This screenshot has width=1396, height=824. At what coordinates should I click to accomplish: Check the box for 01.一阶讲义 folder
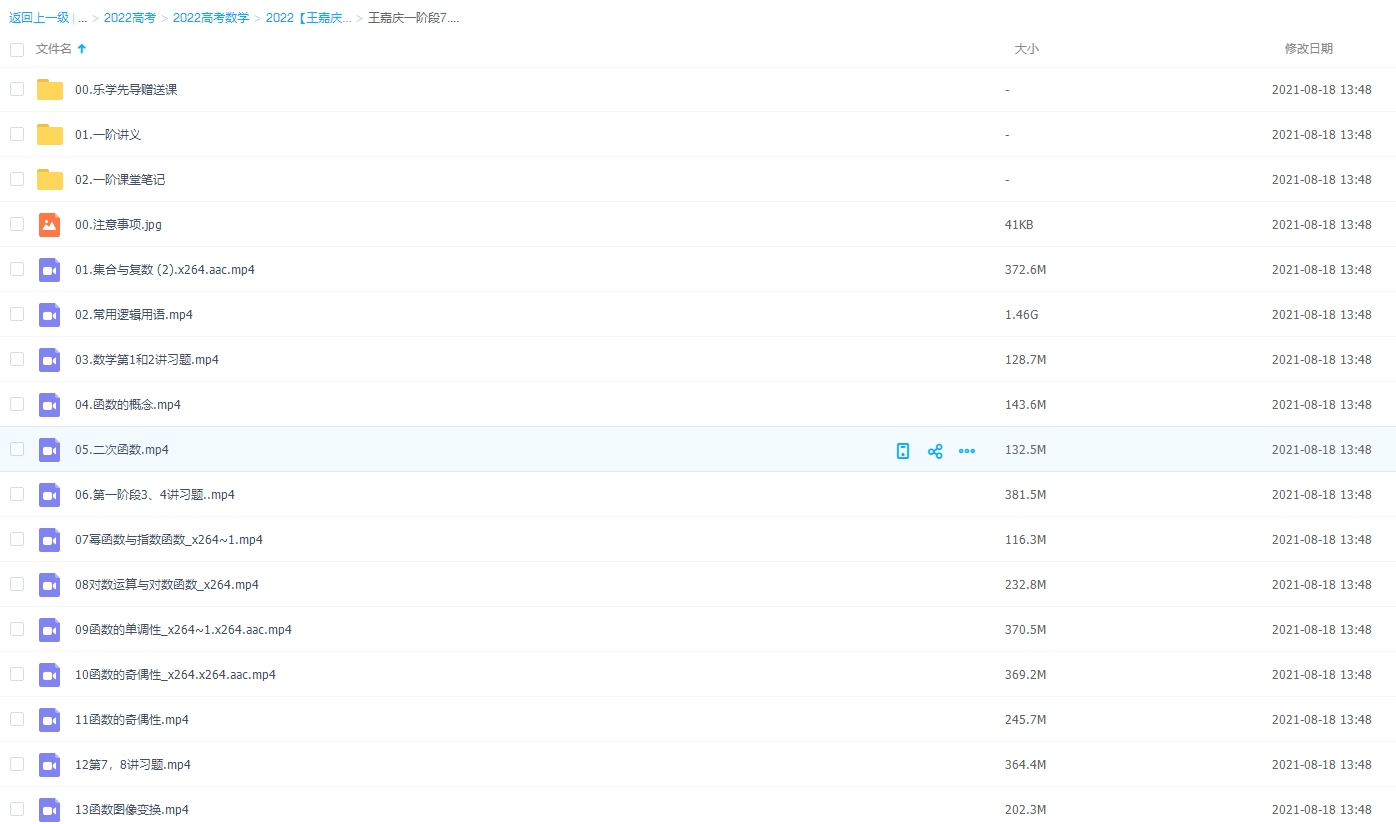(x=17, y=134)
